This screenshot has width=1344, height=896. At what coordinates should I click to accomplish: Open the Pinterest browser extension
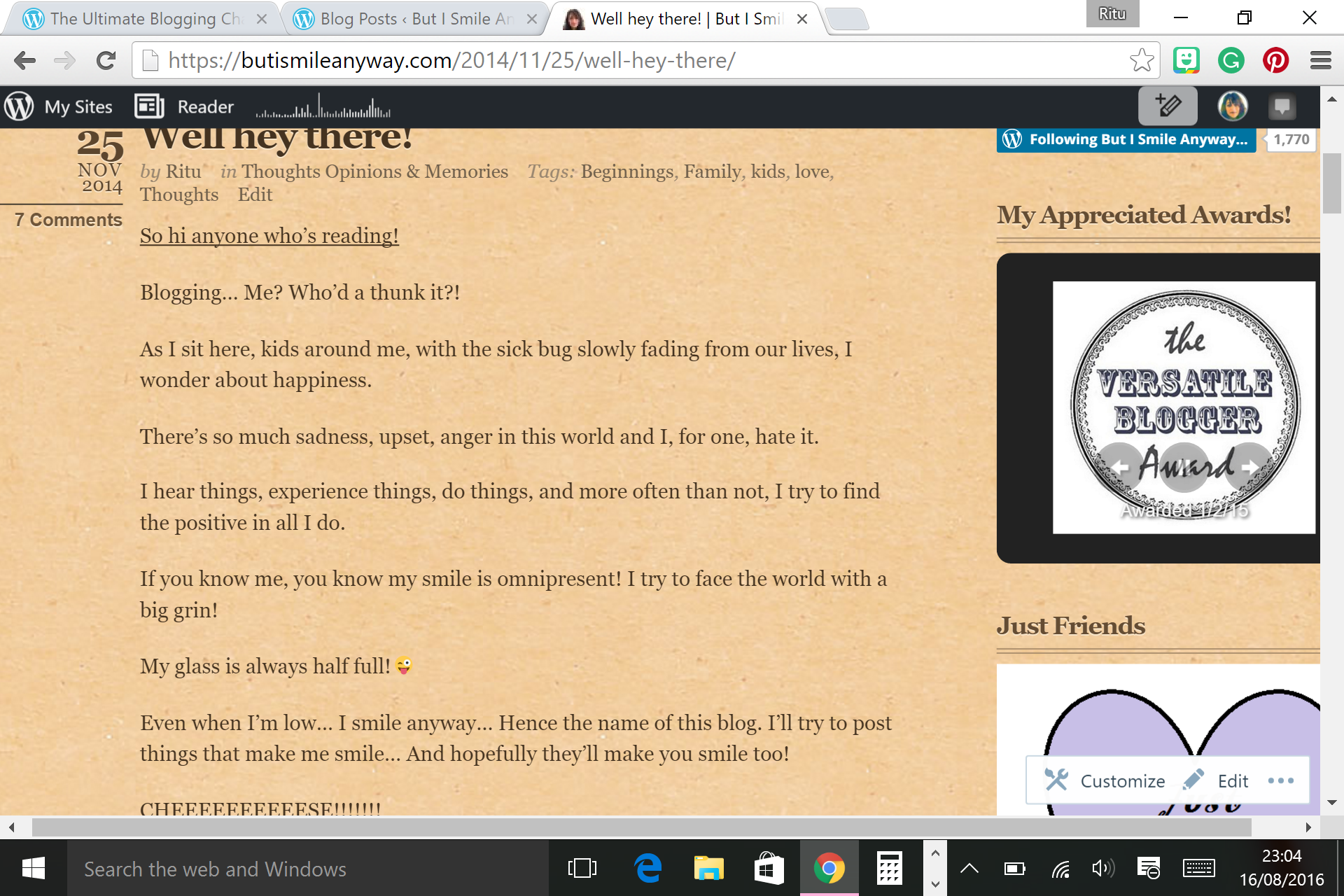[1276, 60]
